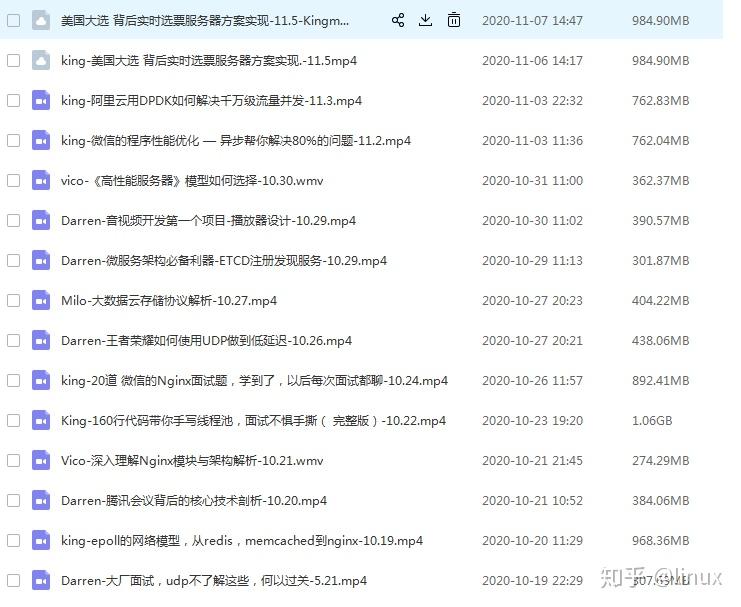The width and height of the screenshot is (741, 607).
Task: Click the video icon for Darren-大厂面试 udp file
Action: 41,581
